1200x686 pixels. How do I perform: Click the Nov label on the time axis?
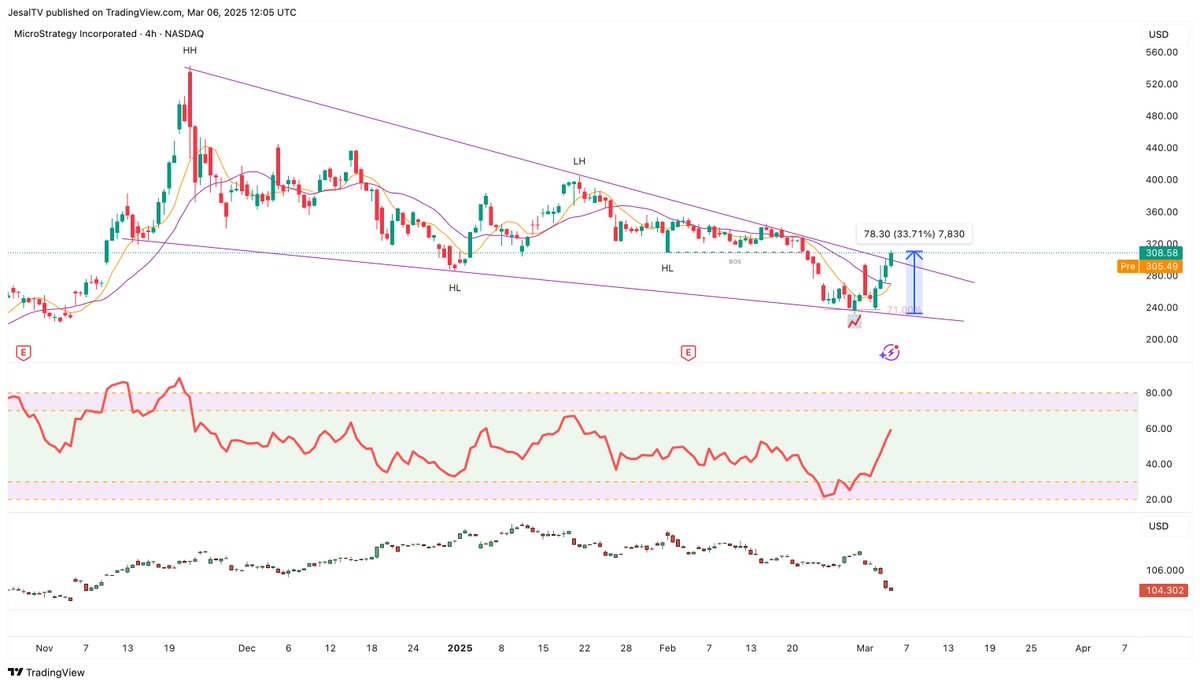point(44,648)
